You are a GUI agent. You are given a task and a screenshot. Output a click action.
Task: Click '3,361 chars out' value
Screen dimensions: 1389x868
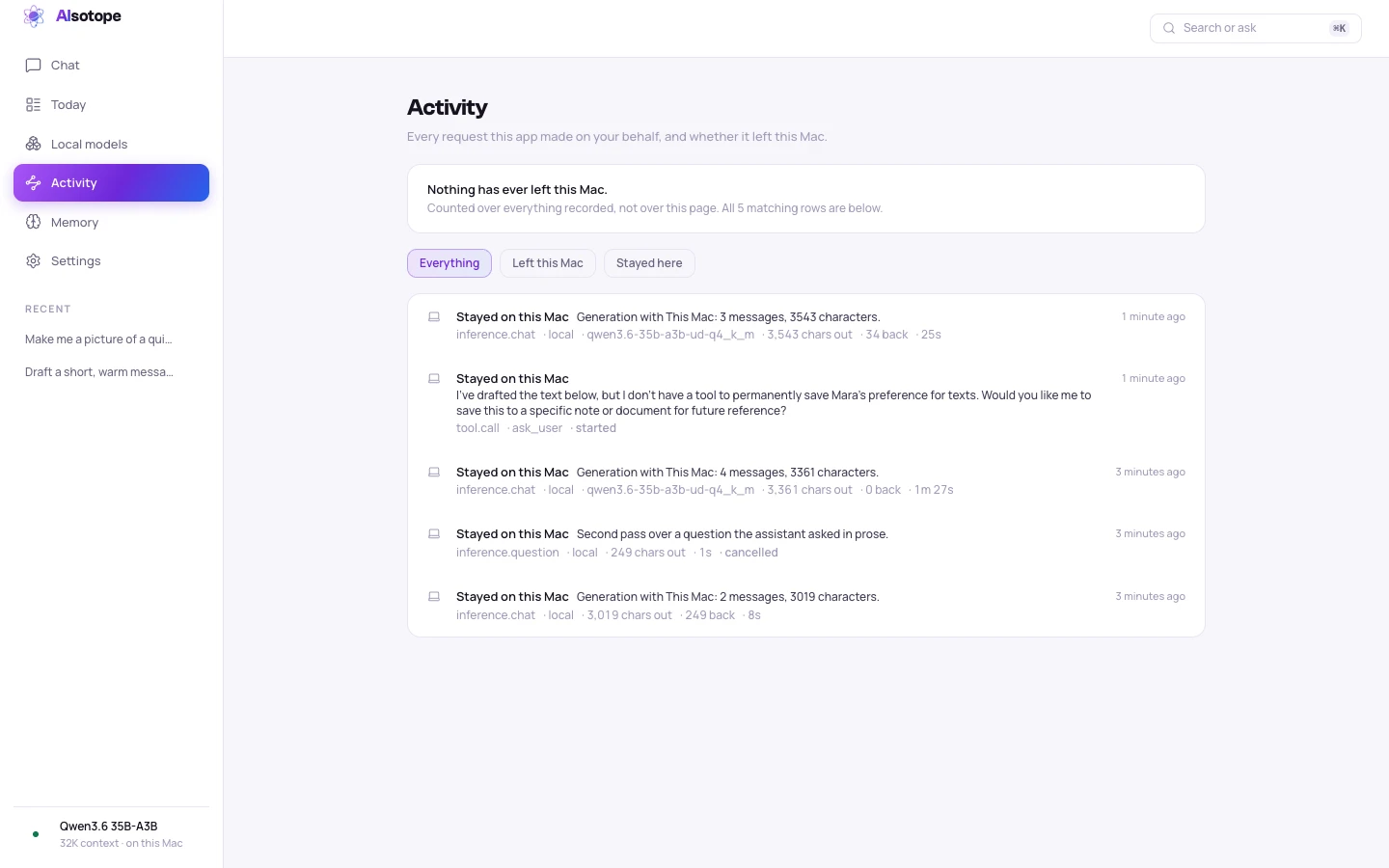810,490
